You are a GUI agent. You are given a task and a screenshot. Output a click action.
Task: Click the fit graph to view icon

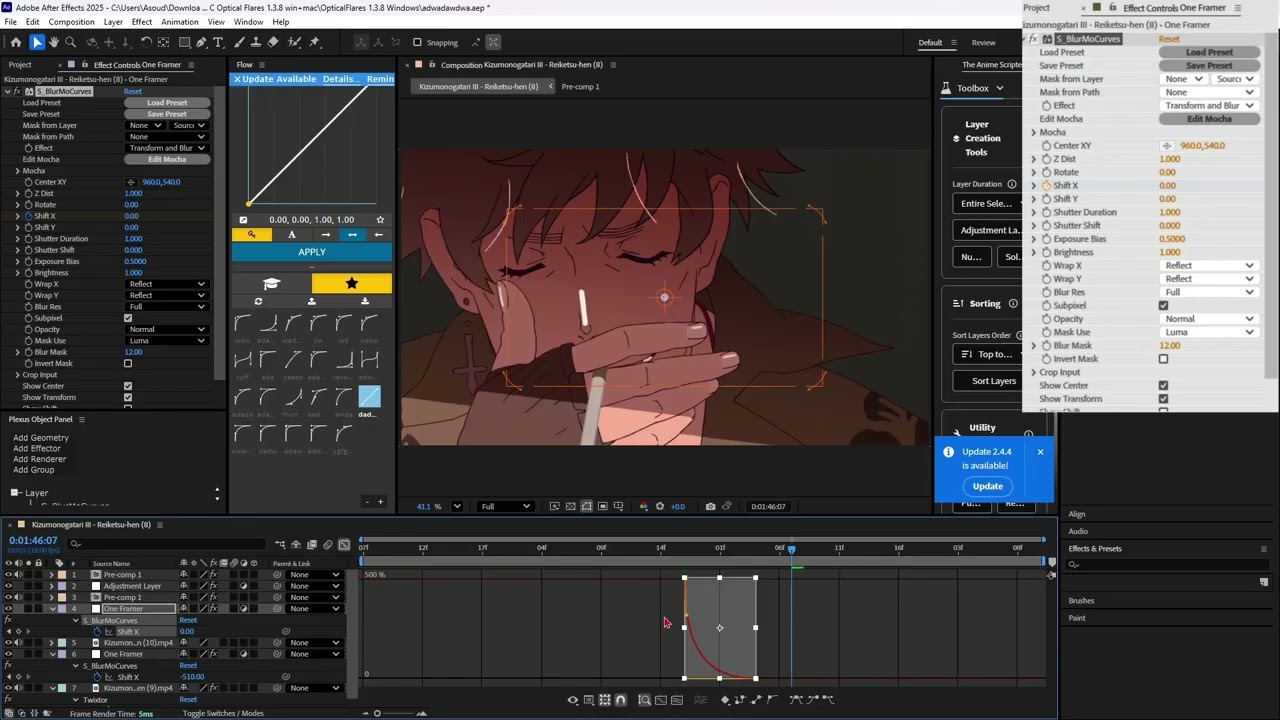coord(677,700)
